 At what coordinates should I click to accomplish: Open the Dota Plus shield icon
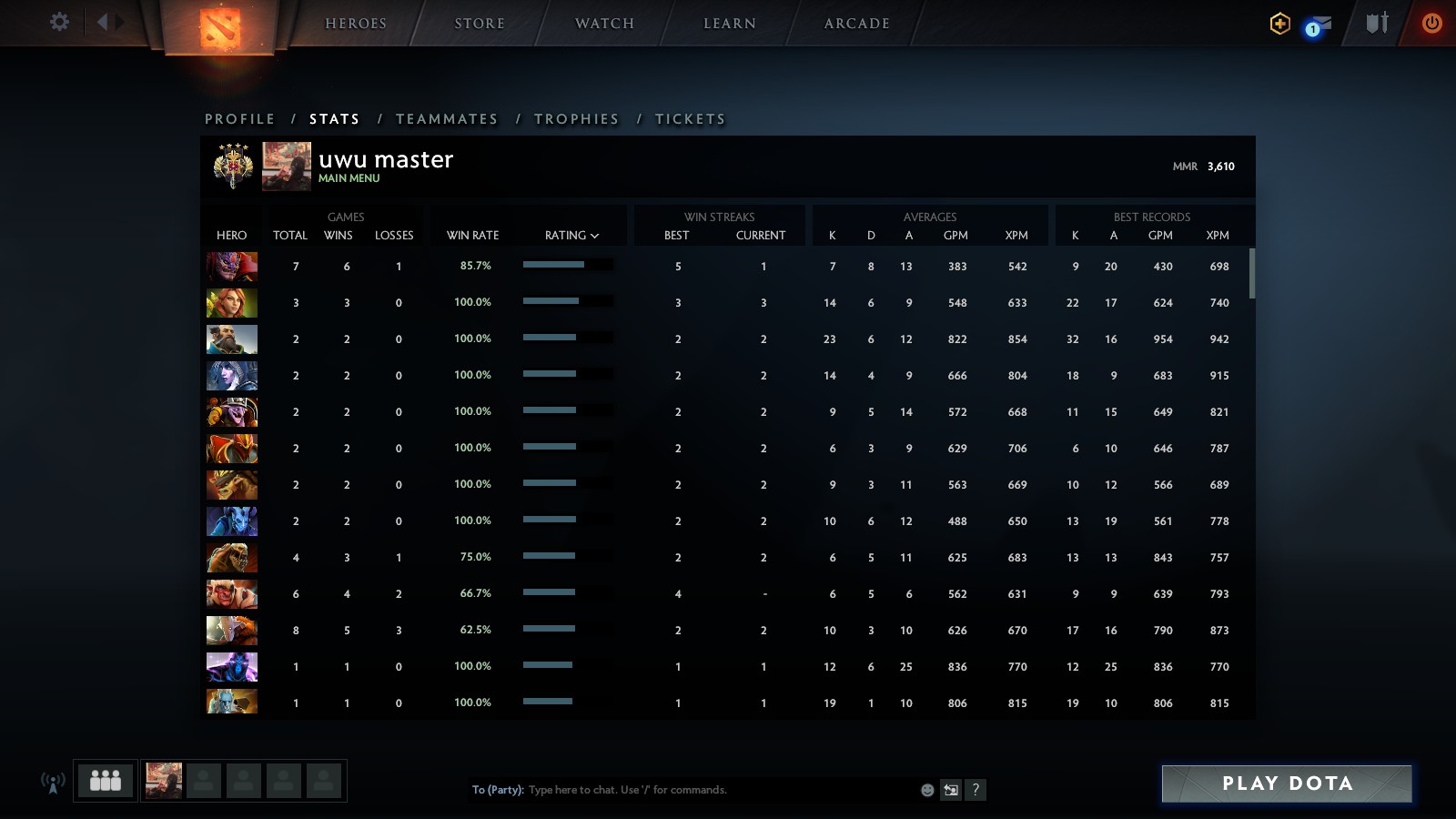point(1280,23)
